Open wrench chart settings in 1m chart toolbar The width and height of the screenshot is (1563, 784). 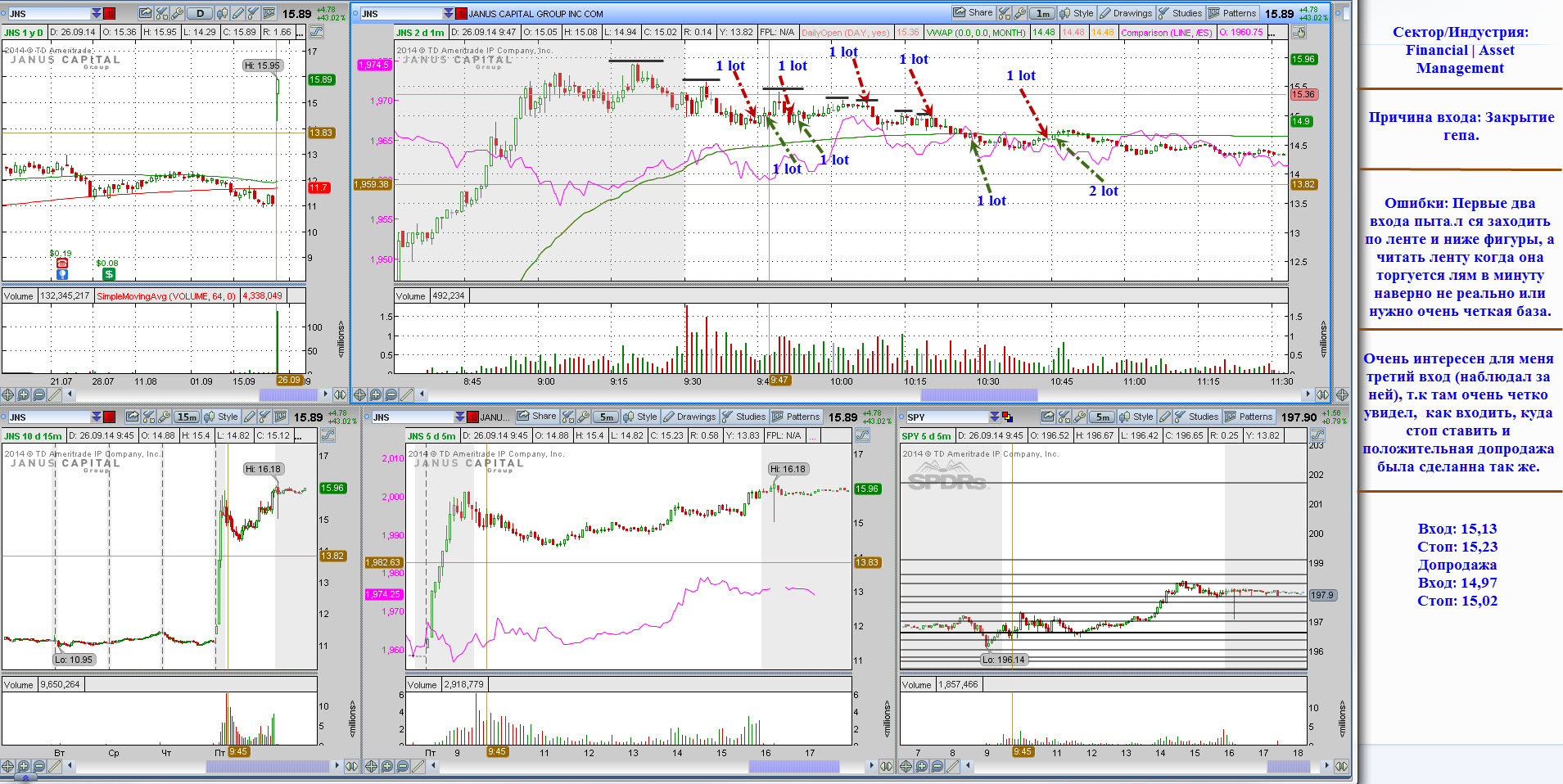[1019, 13]
